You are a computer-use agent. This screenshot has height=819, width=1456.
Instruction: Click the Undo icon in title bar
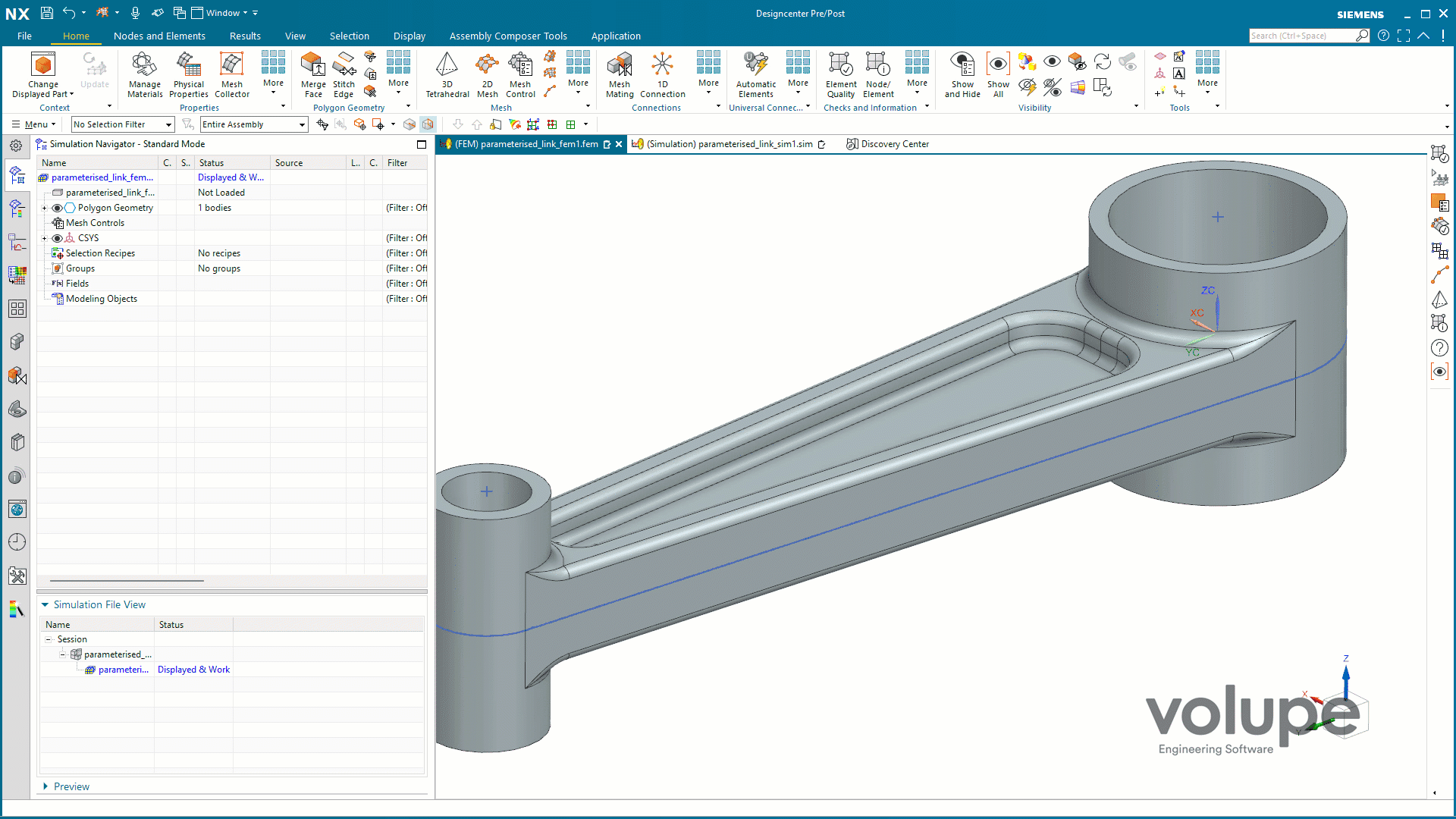tap(69, 13)
